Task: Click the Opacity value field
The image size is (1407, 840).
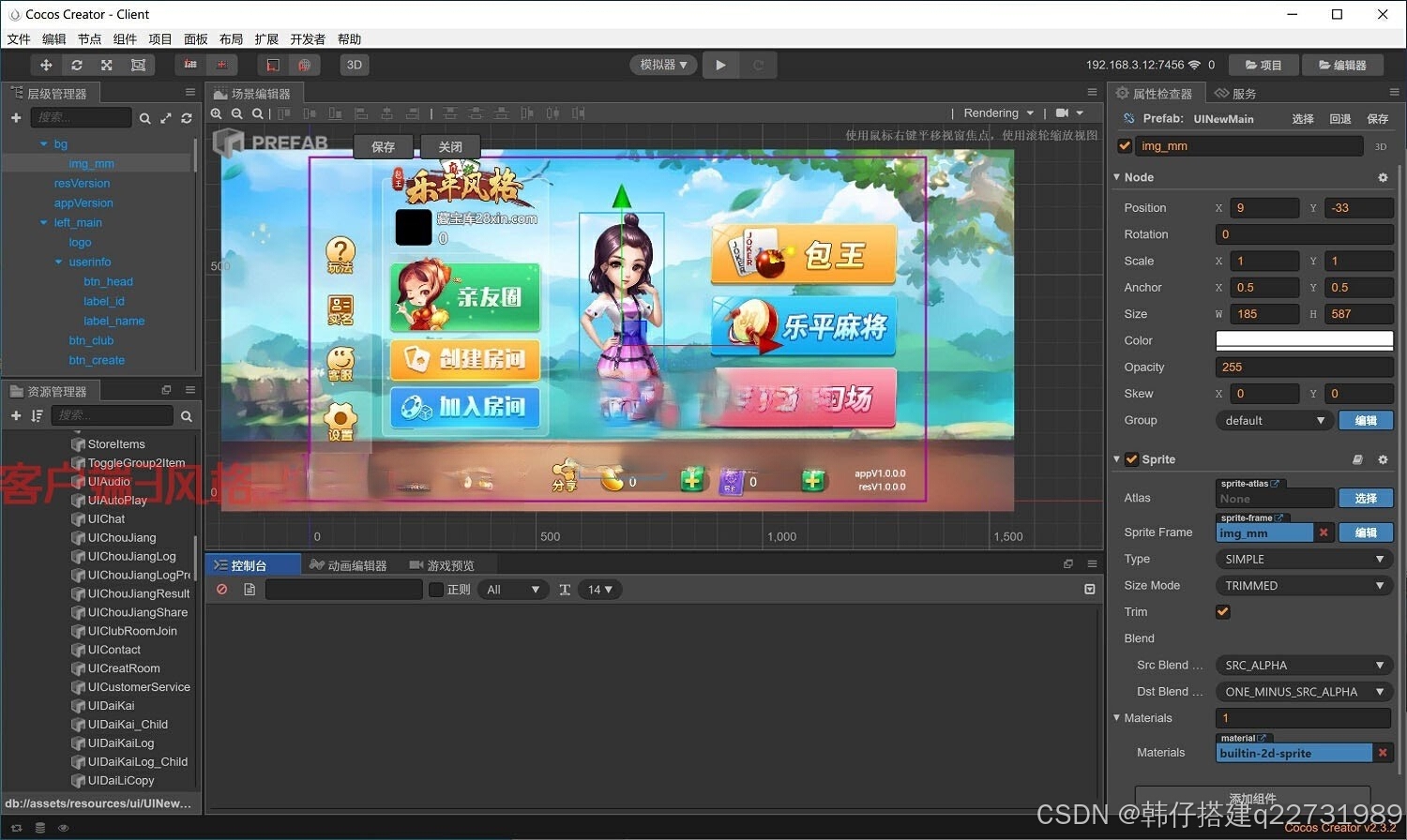Action: pos(1305,367)
